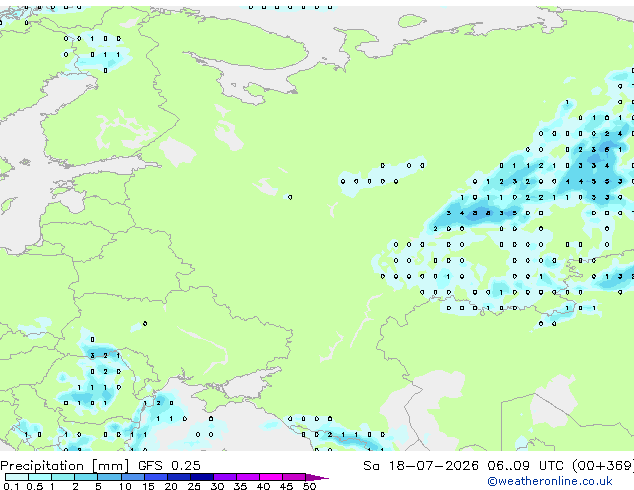Open the weatheronline.co.uk copyright link
This screenshot has width=634, height=490.
[550, 481]
